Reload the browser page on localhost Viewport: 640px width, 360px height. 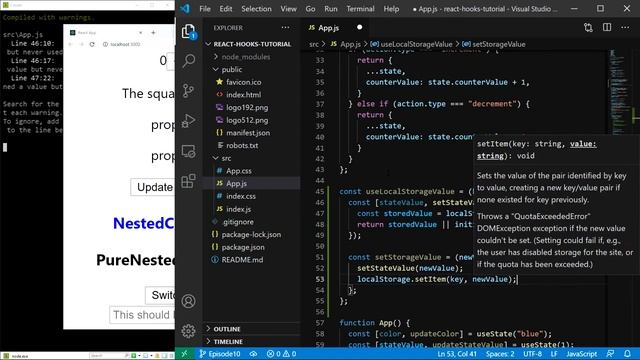click(x=92, y=44)
